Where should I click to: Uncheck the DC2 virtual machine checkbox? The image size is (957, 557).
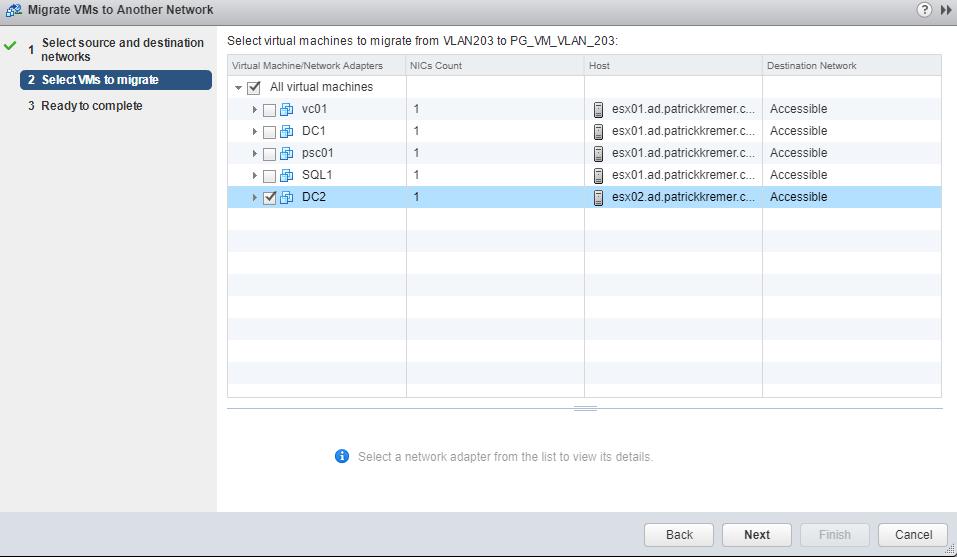[270, 198]
